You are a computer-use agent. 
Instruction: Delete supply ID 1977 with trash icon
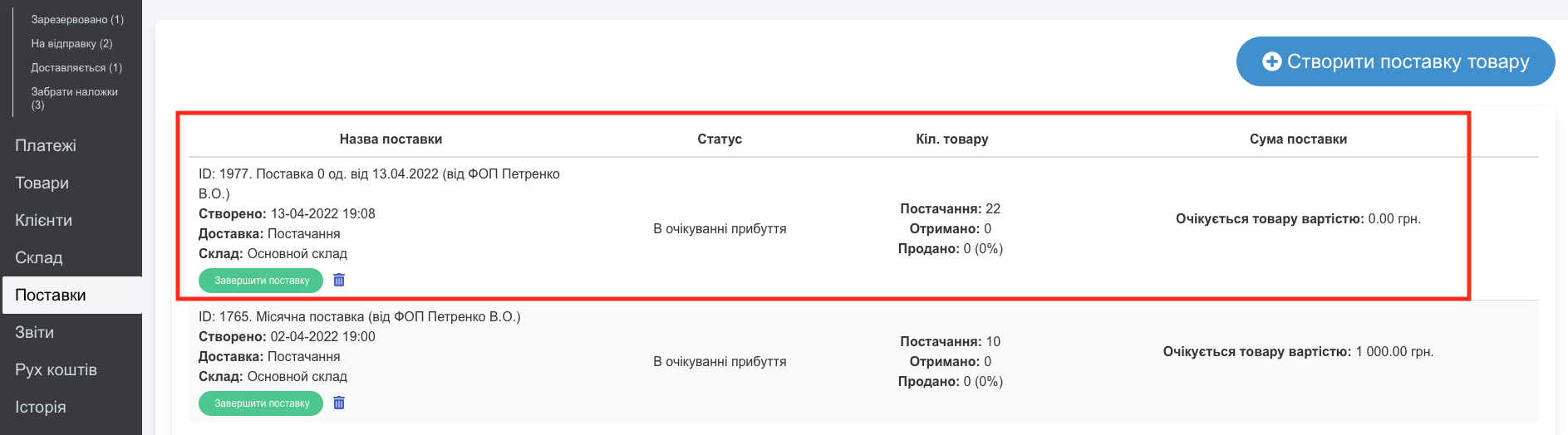coord(339,281)
